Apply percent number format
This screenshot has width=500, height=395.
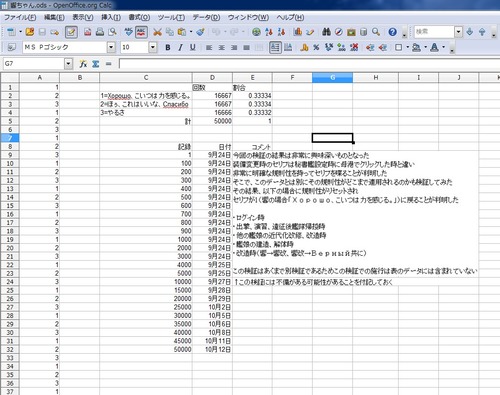click(x=316, y=47)
